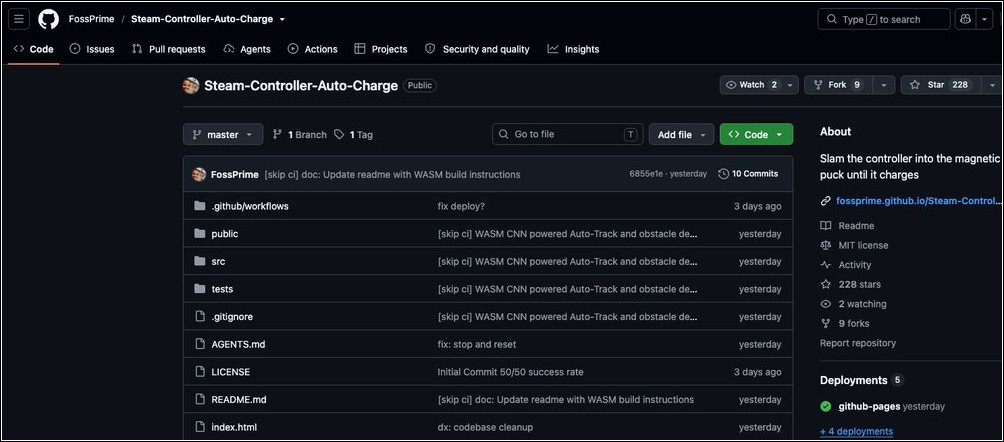1004x442 pixels.
Task: Open the AGENTS.md file
Action: pyautogui.click(x=238, y=344)
